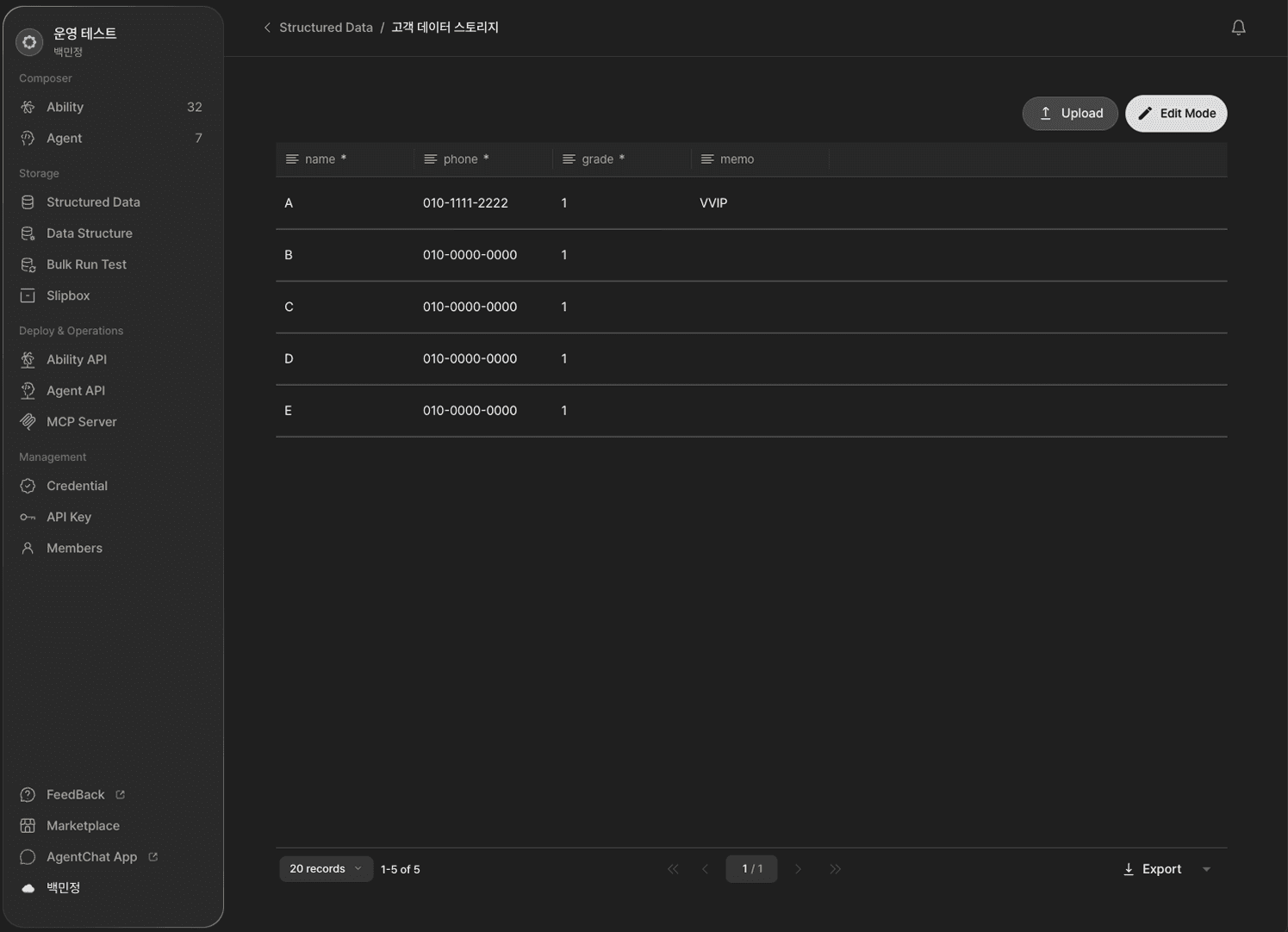
Task: Click the Slipbox sidebar icon
Action: tap(28, 295)
